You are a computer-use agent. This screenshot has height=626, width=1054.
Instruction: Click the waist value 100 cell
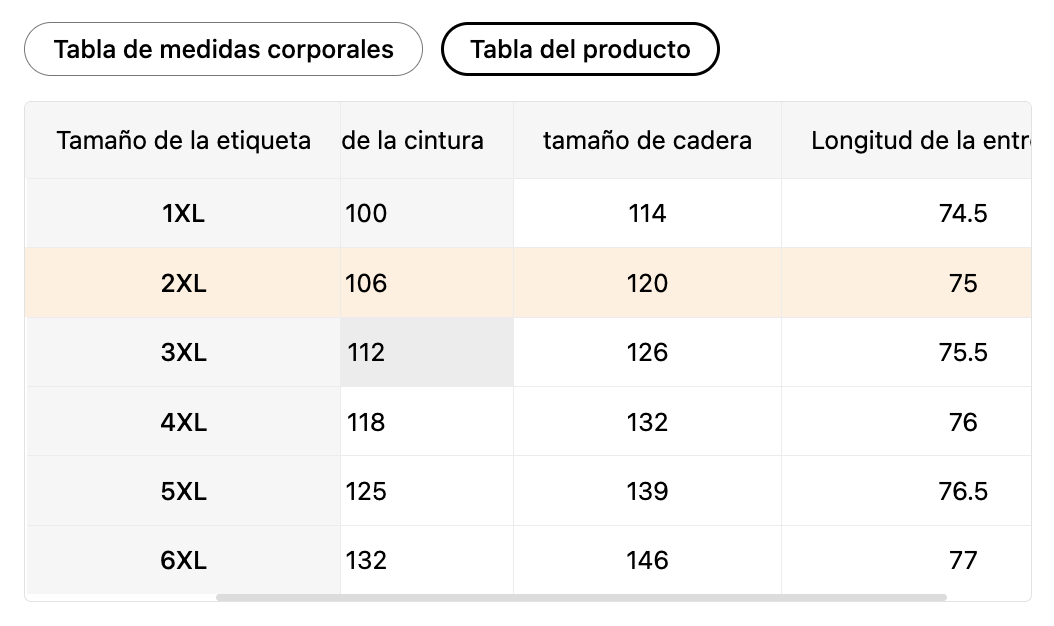pyautogui.click(x=366, y=213)
